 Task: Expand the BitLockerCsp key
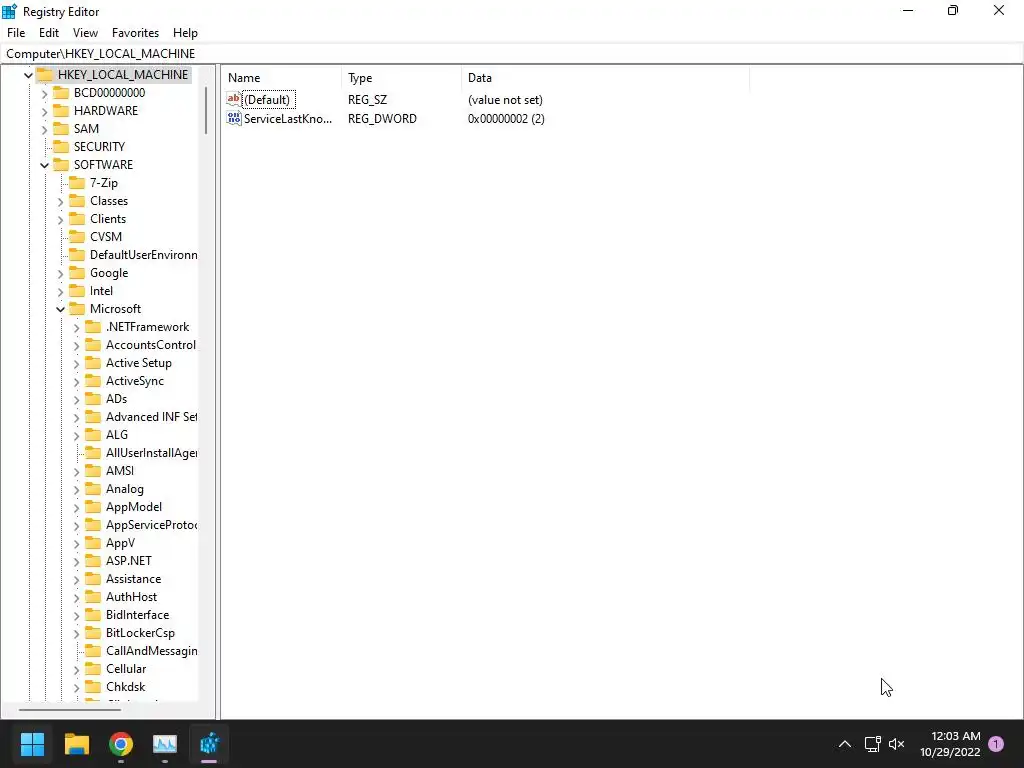(76, 633)
